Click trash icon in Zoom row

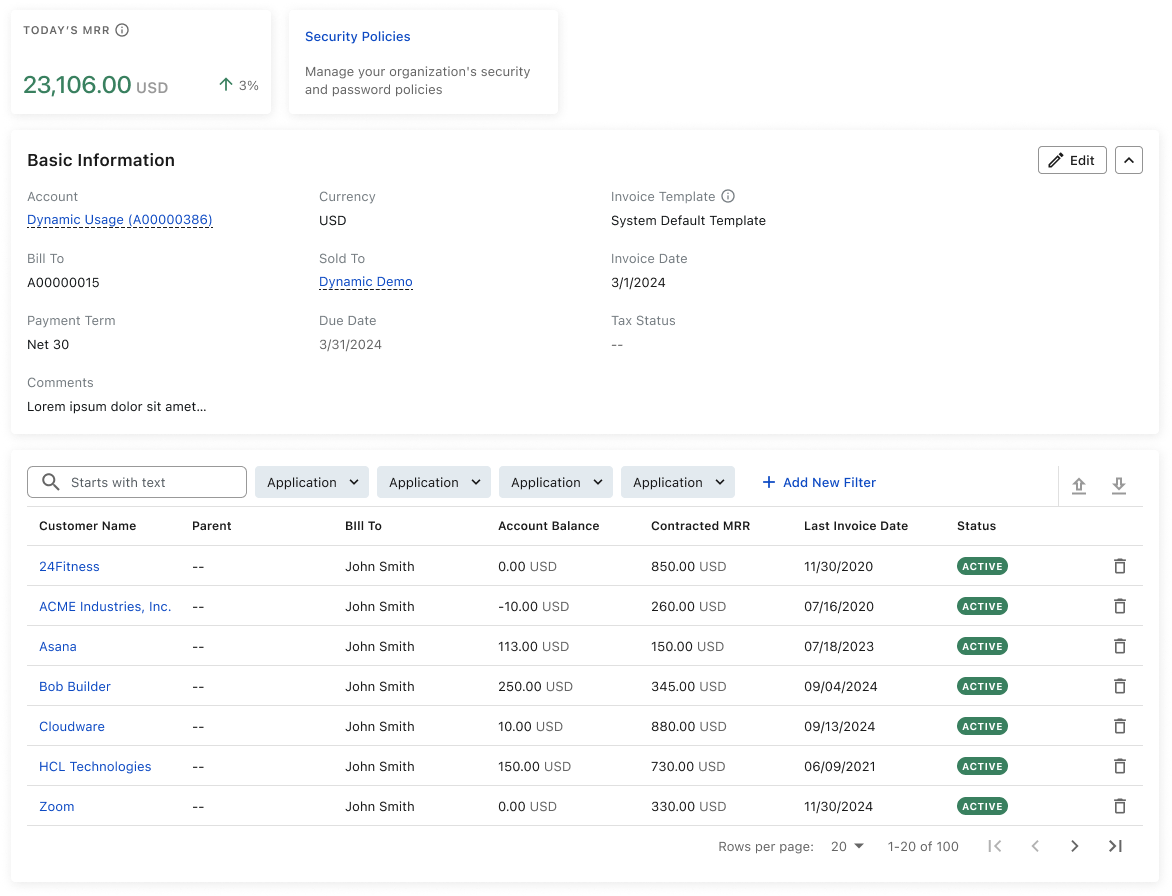[x=1120, y=806]
